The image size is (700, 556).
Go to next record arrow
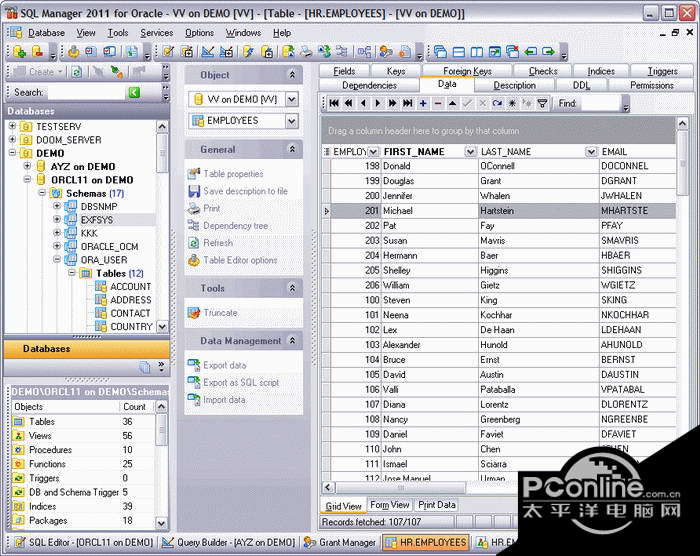[378, 104]
